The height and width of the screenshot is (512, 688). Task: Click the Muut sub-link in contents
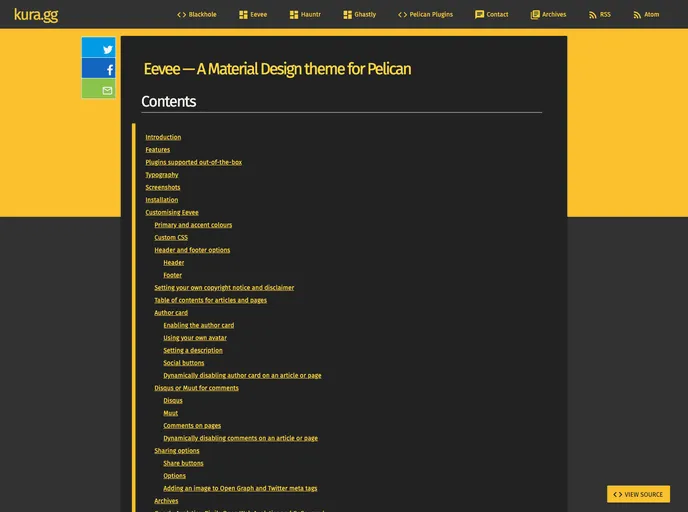coord(171,413)
